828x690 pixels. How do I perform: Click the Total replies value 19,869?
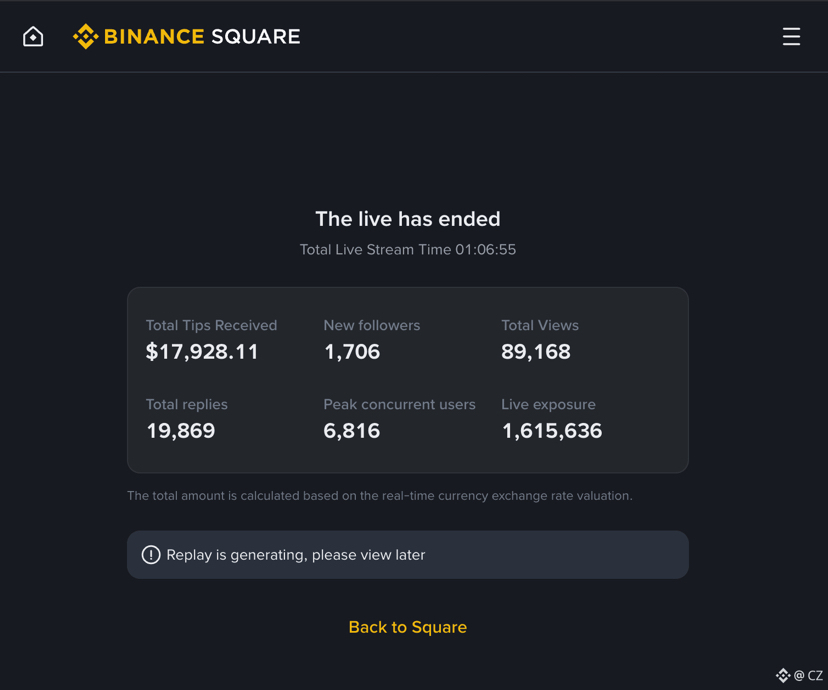pos(181,431)
